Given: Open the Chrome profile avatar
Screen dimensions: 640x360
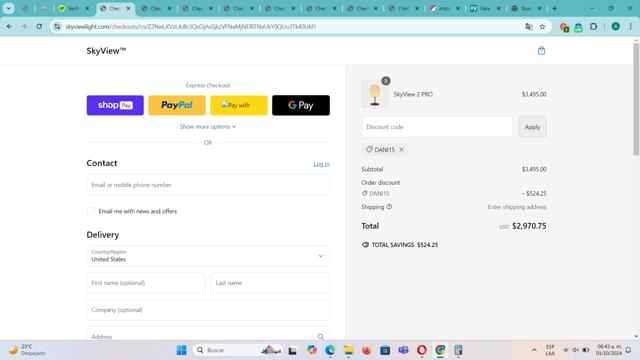Looking at the screenshot, I should click(616, 27).
